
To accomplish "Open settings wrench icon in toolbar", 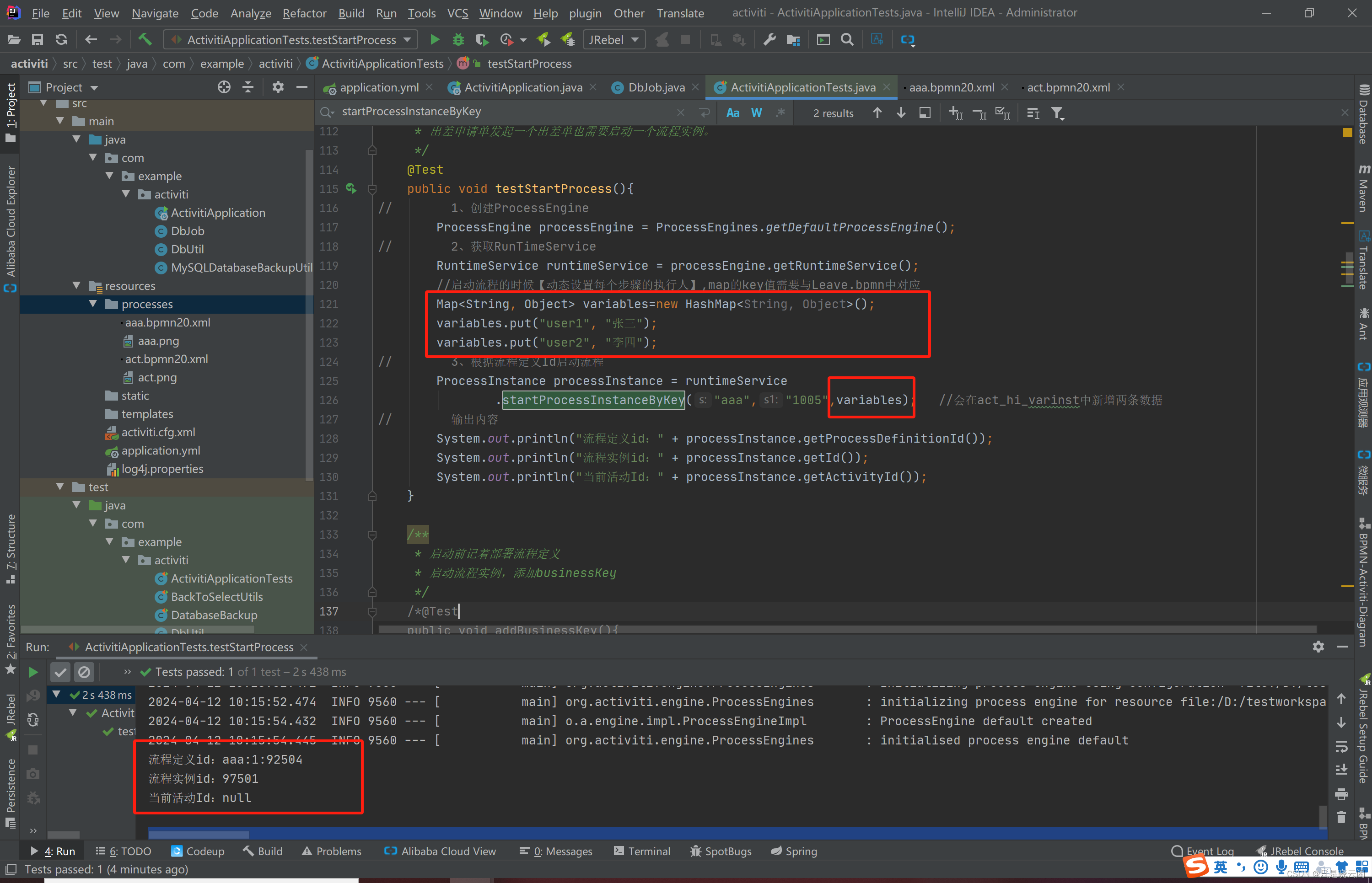I will pos(769,40).
